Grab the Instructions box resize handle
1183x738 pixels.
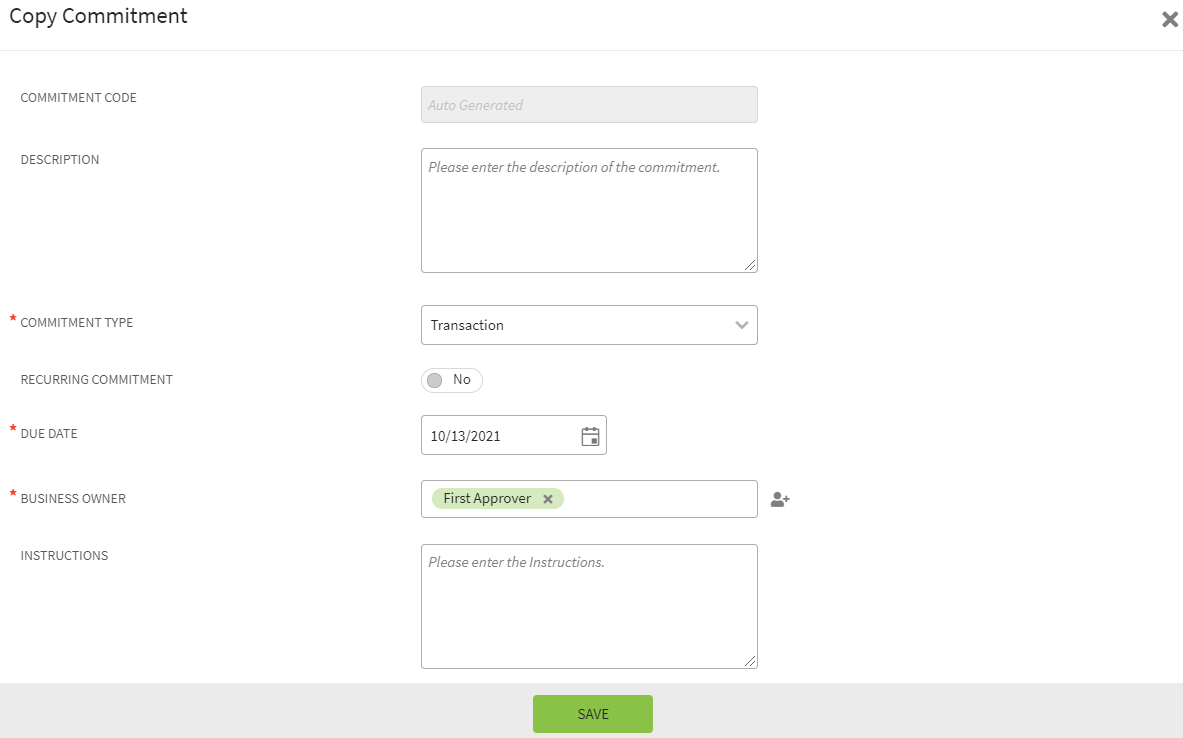click(x=750, y=661)
